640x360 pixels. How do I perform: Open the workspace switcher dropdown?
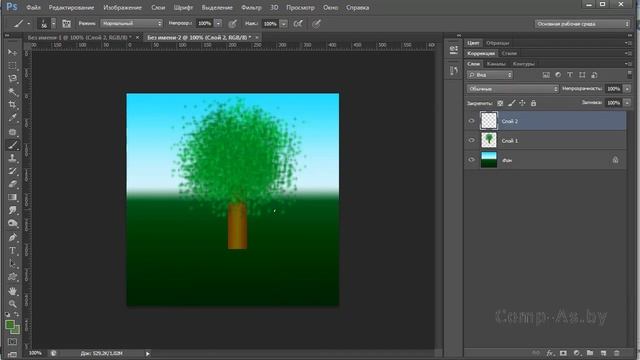tap(582, 24)
